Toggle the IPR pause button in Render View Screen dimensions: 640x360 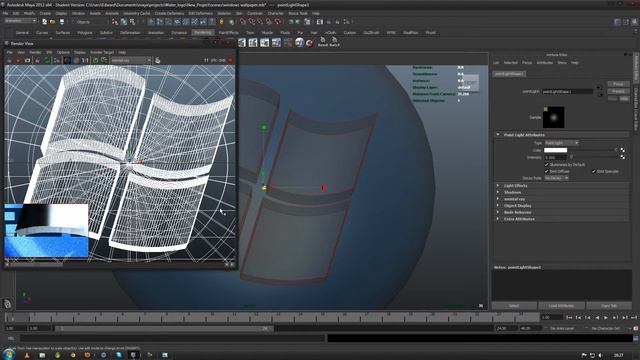point(206,60)
